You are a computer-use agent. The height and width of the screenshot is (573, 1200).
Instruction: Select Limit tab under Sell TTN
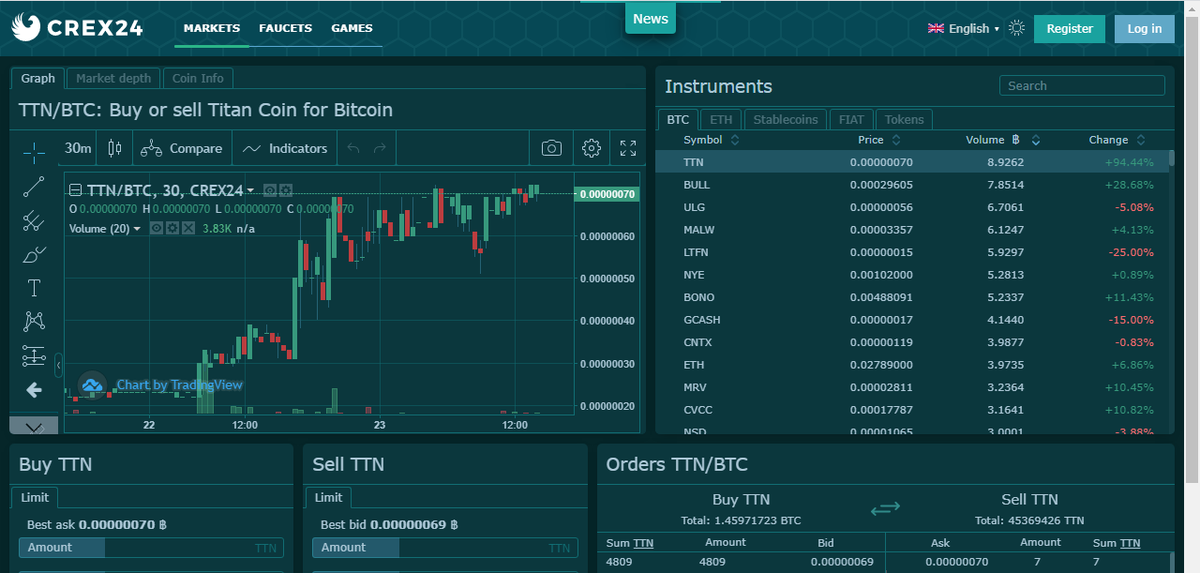pos(329,497)
